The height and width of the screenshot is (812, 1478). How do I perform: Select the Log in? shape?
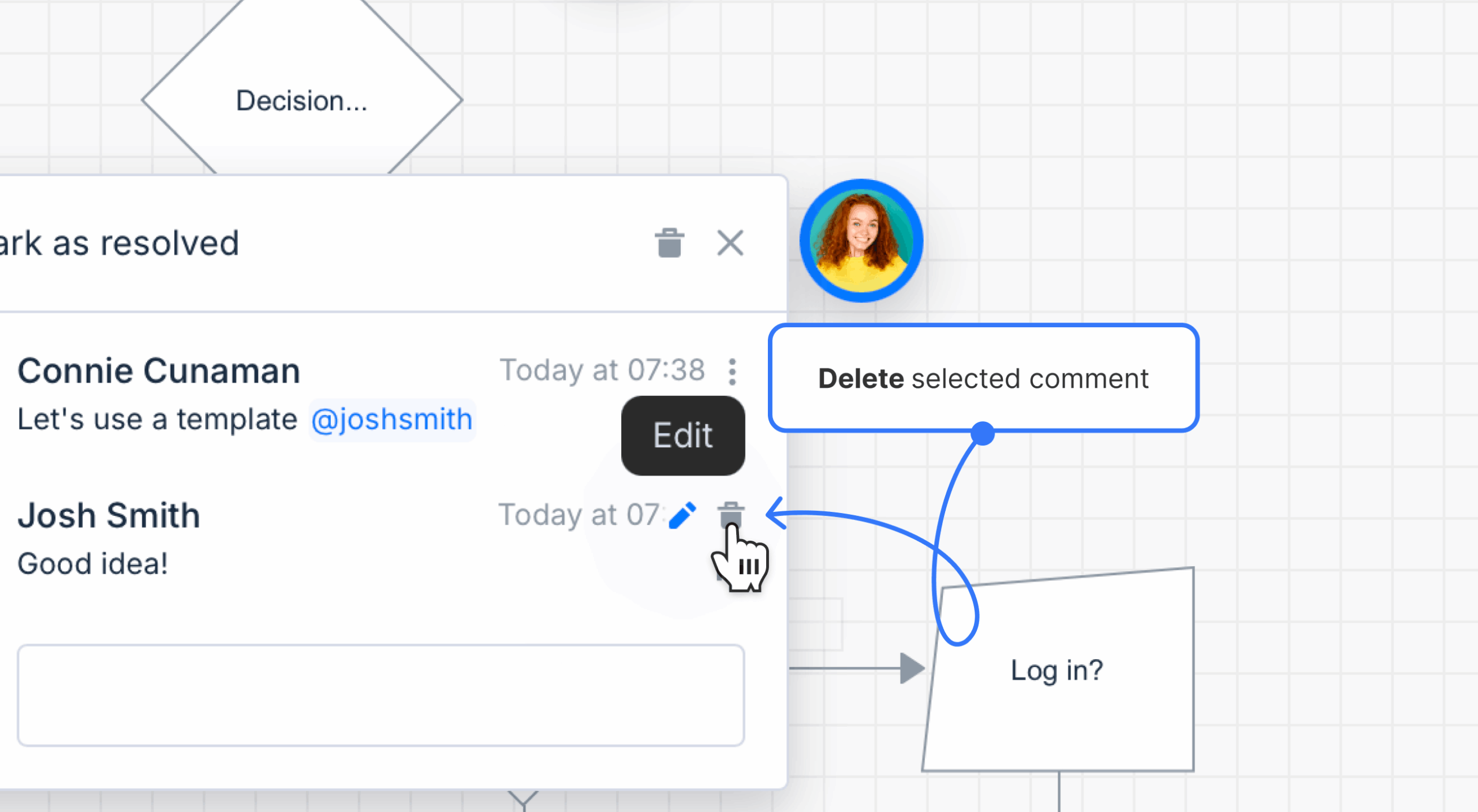point(1058,670)
